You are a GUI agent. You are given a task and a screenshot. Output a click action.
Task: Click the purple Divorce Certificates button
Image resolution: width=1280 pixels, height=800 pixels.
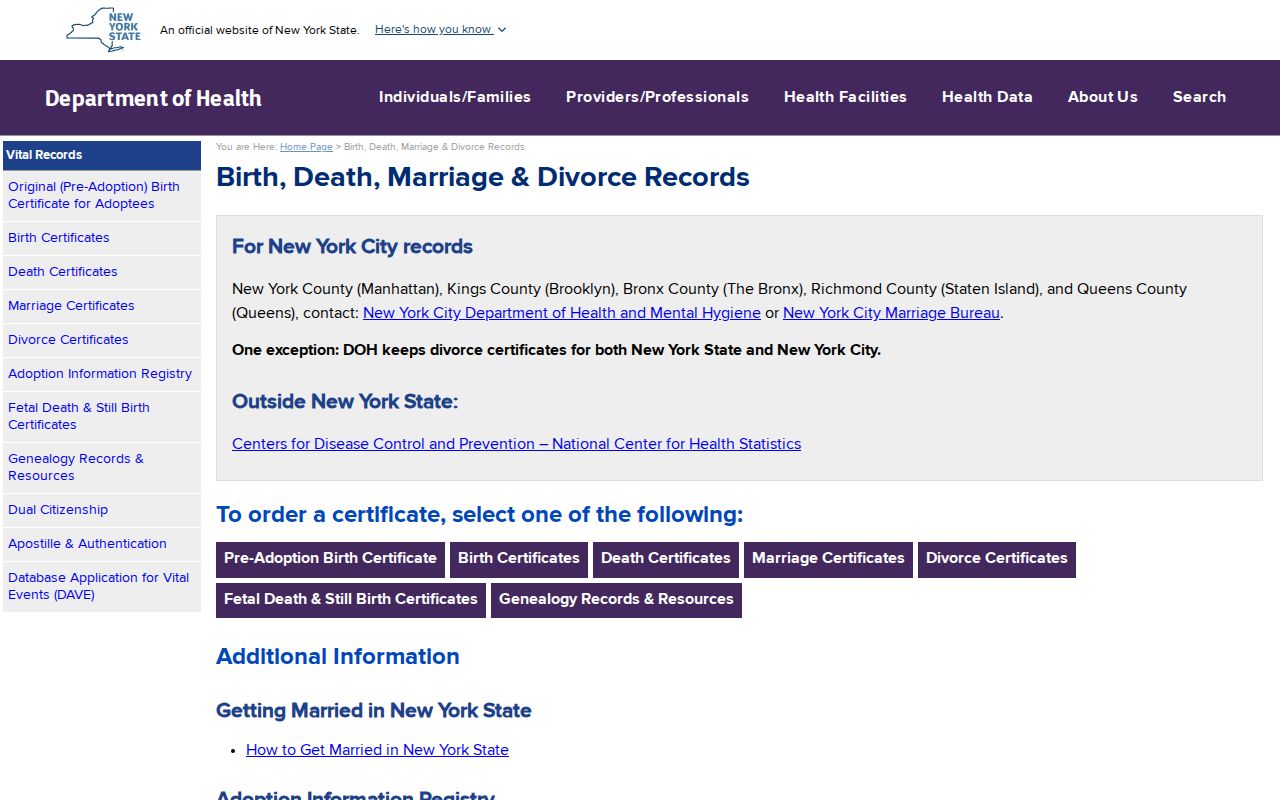click(x=997, y=559)
